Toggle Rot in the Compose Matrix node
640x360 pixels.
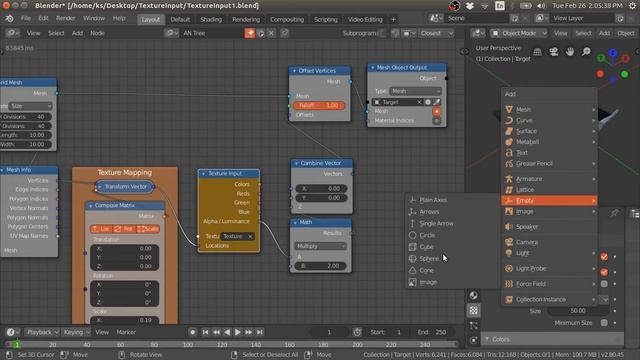[124, 229]
